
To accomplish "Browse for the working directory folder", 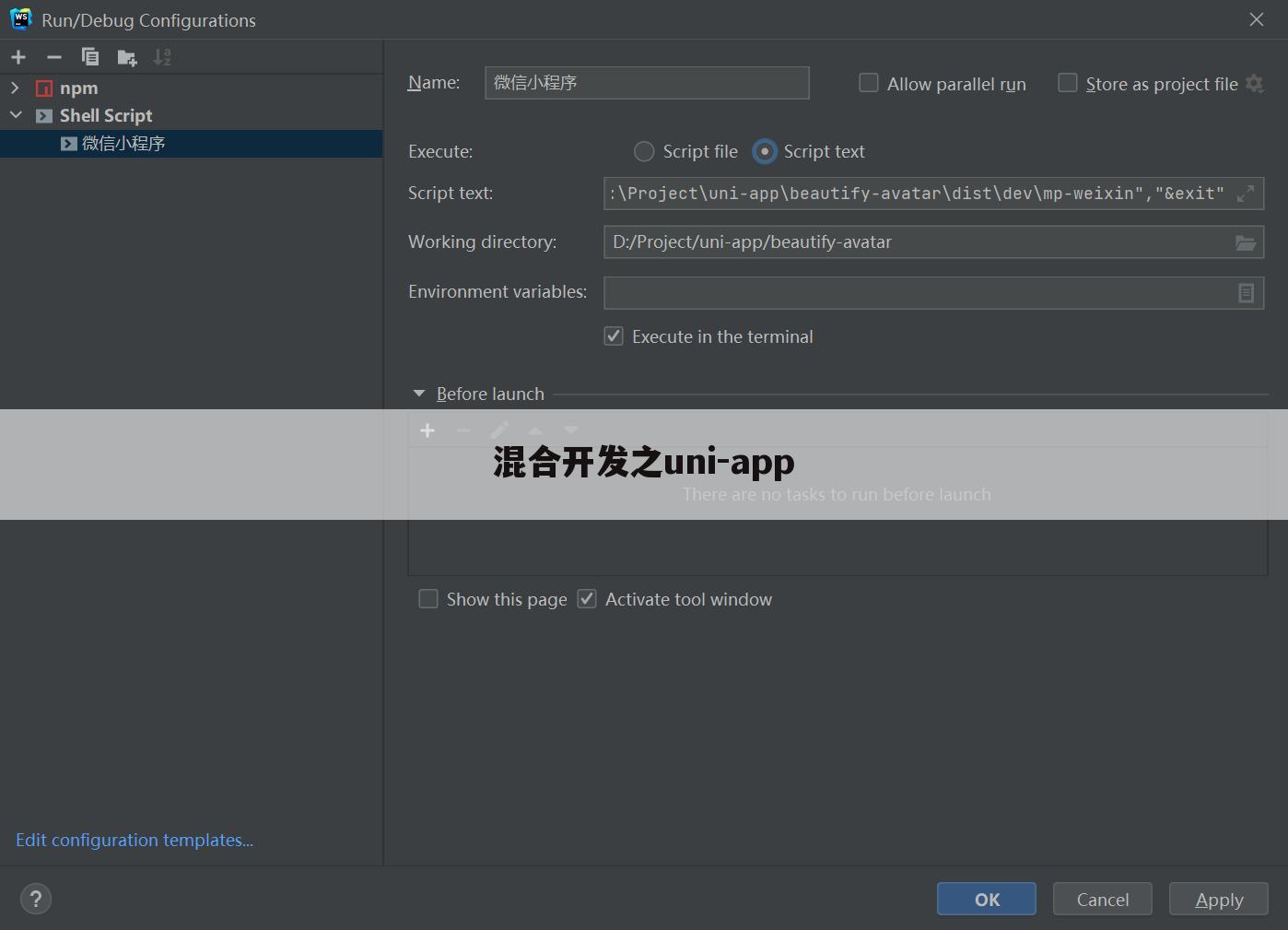I will (x=1246, y=242).
